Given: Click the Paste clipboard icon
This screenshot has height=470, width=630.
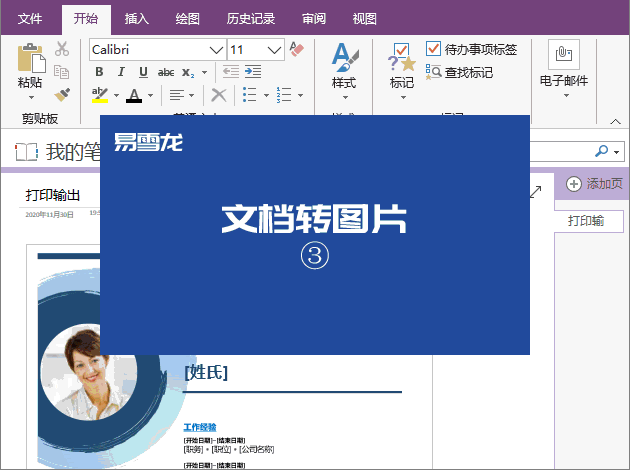Looking at the screenshot, I should (x=31, y=58).
